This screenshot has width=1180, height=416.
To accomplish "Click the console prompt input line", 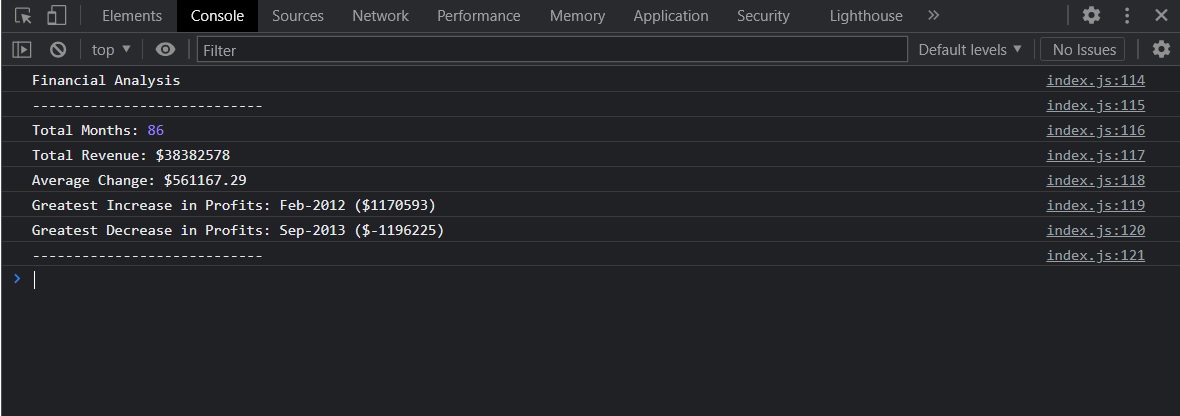I will [600, 280].
